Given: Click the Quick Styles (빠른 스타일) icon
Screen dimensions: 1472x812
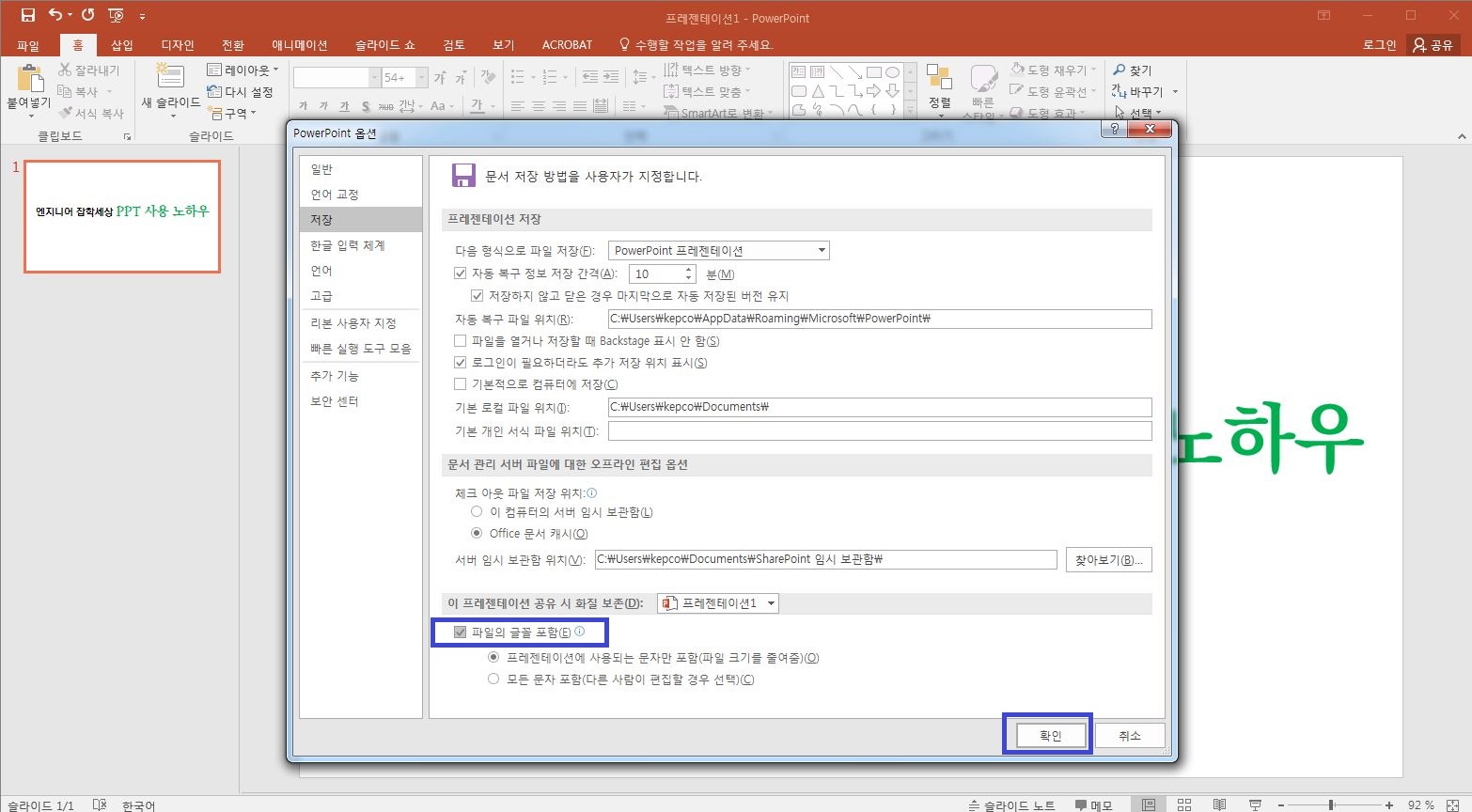Looking at the screenshot, I should pyautogui.click(x=983, y=79).
